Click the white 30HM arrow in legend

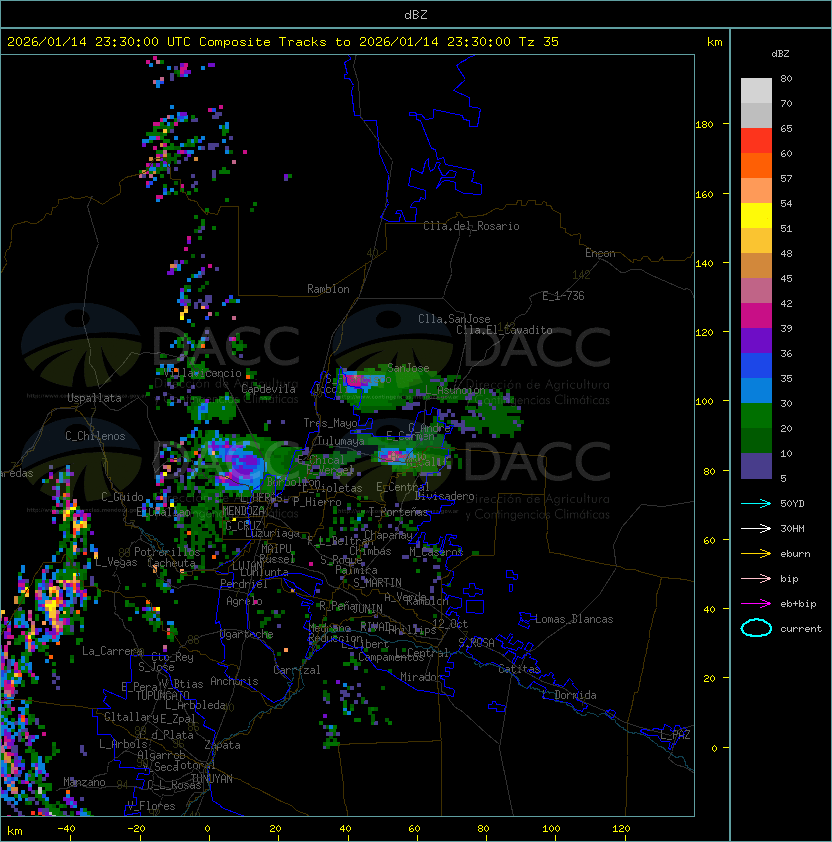[x=756, y=528]
